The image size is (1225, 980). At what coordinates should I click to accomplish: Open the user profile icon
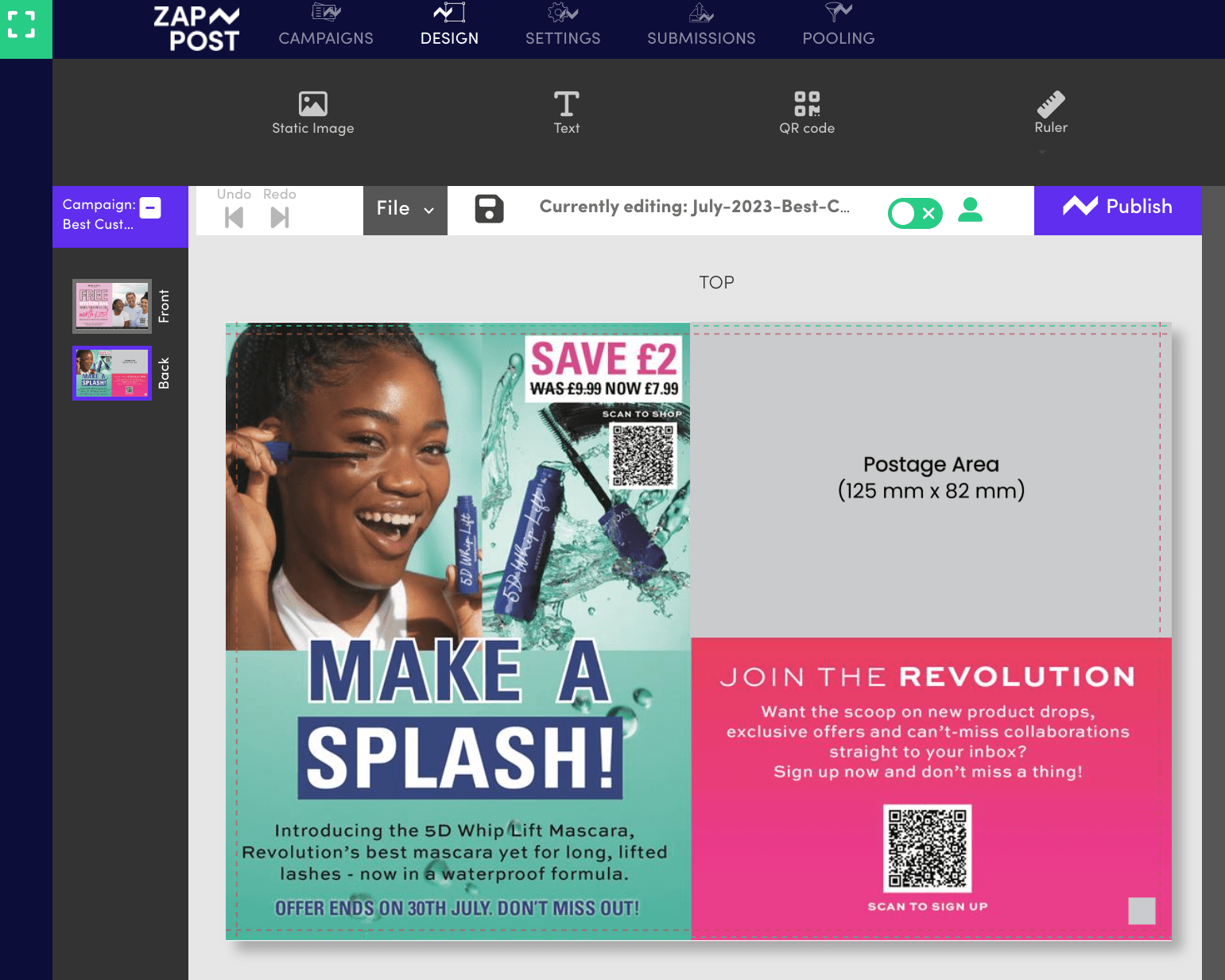click(x=971, y=211)
